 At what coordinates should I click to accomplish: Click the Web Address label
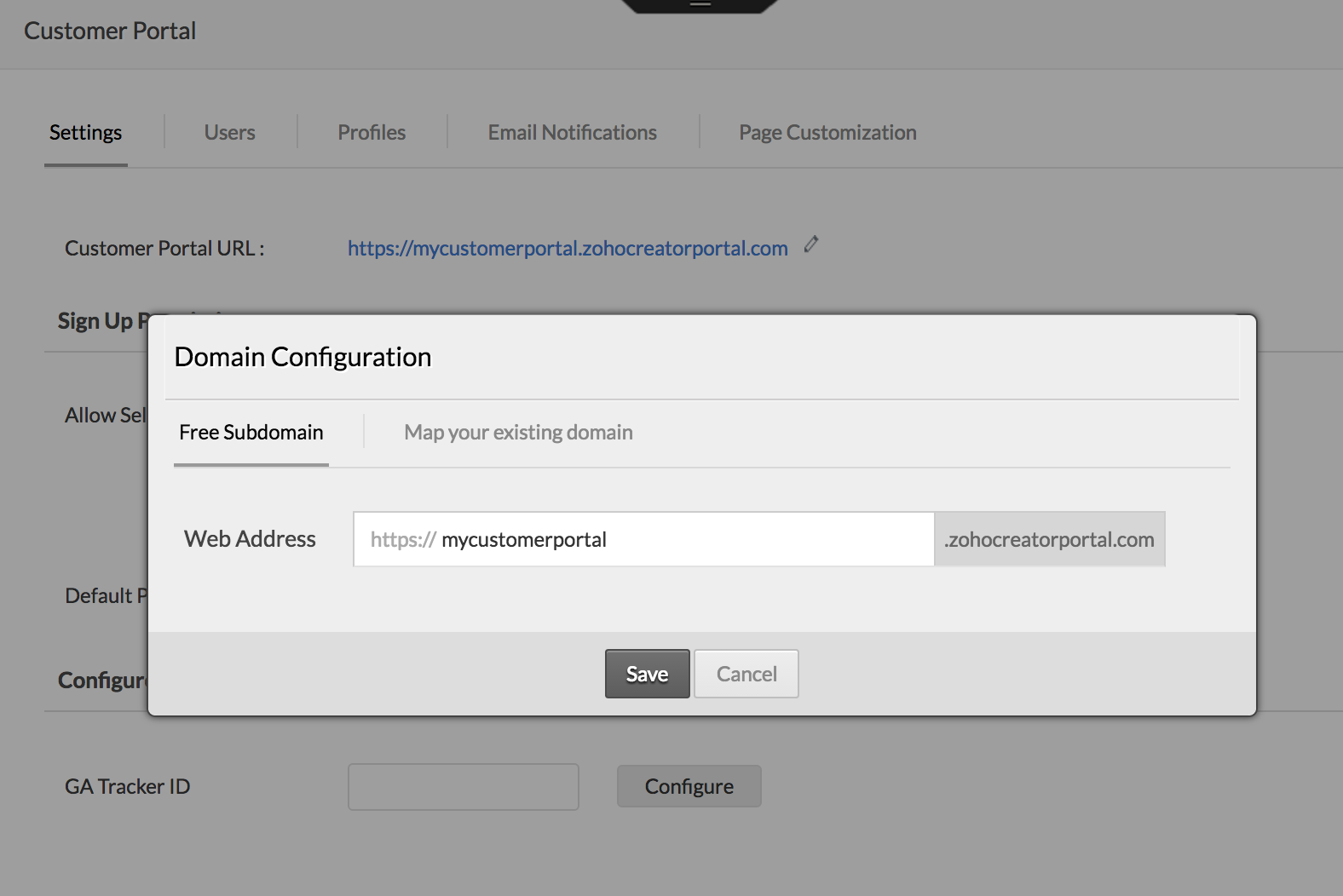250,539
